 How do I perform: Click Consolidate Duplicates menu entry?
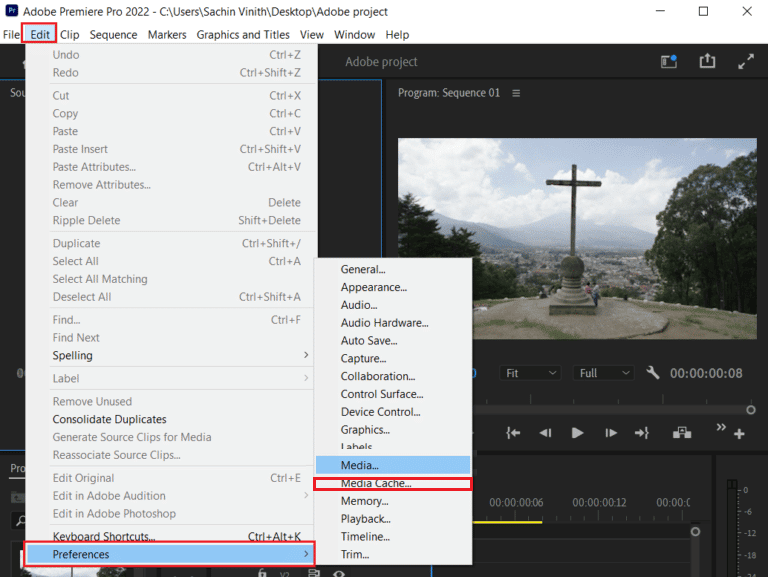pyautogui.click(x=169, y=419)
